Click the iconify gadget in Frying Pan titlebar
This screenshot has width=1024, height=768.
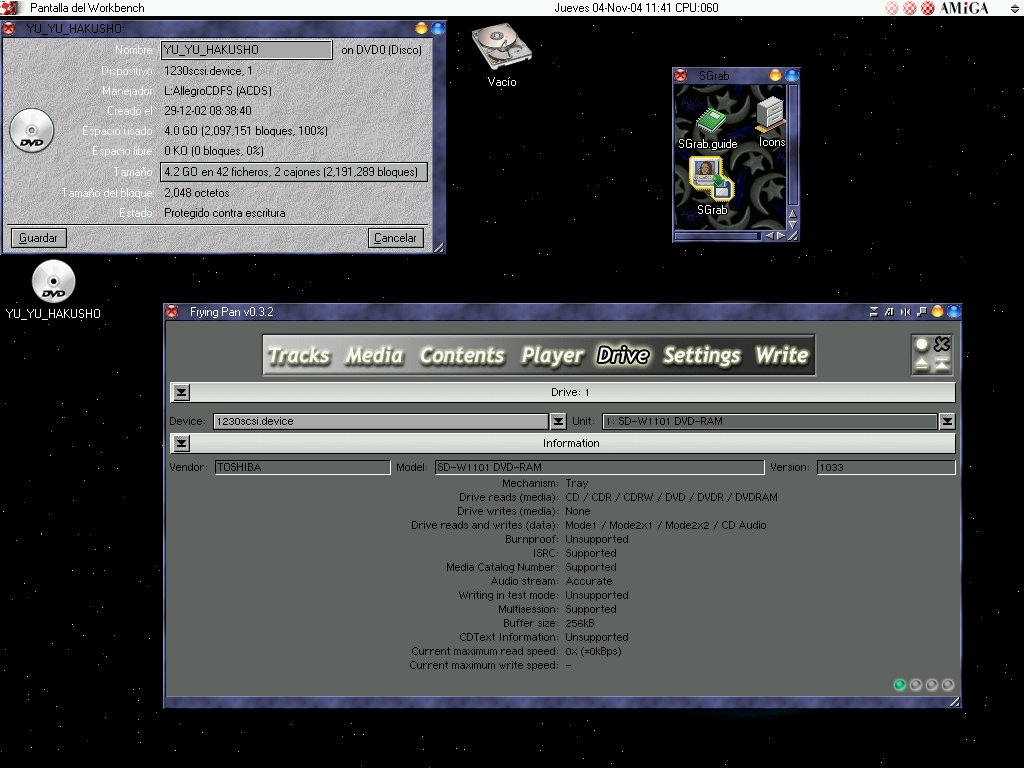point(874,312)
